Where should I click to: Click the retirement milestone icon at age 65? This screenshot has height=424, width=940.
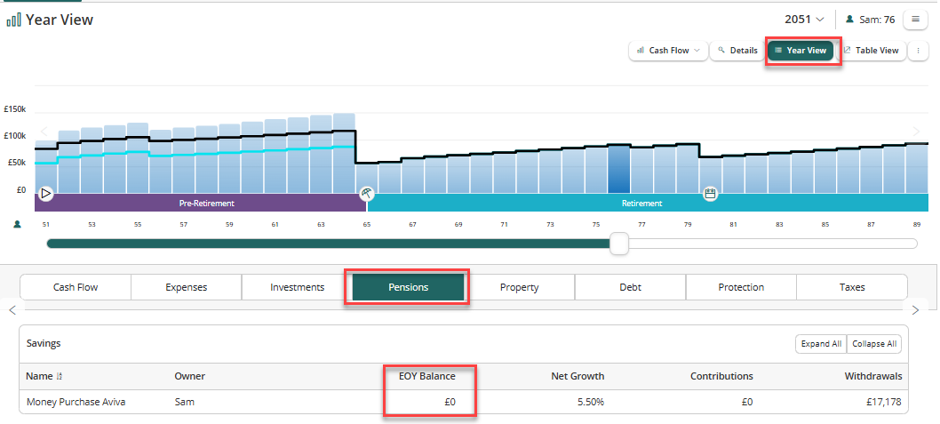pos(366,194)
